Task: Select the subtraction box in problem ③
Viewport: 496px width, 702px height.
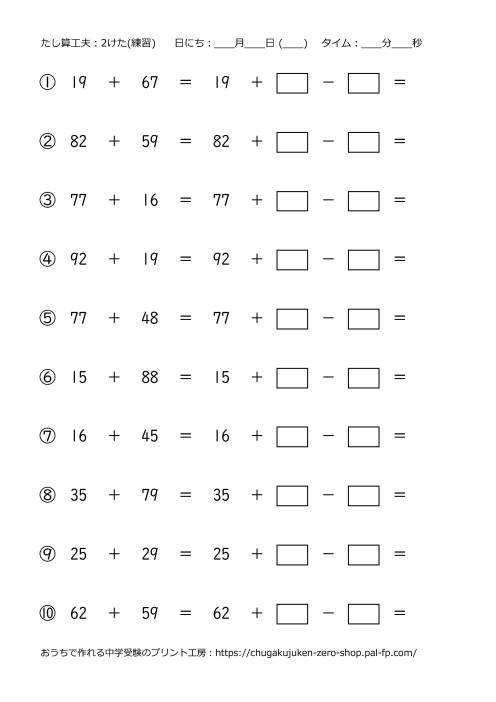Action: (363, 201)
